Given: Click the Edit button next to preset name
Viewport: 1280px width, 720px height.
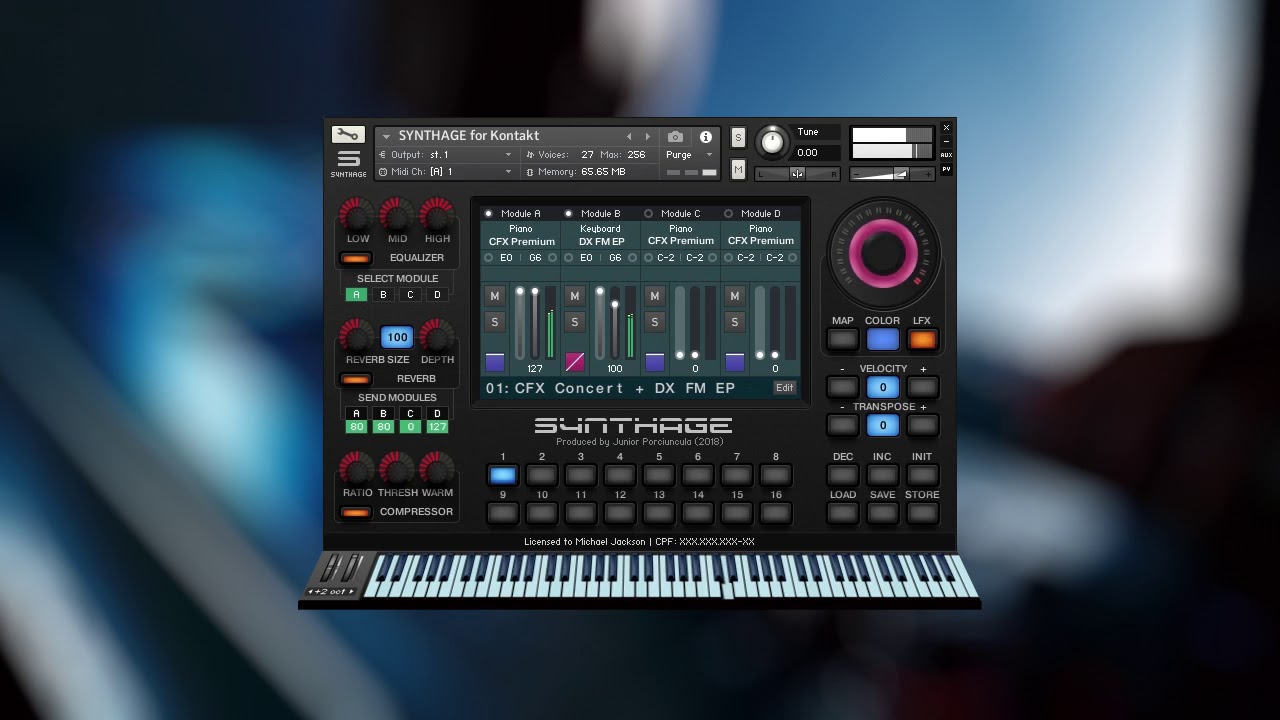Looking at the screenshot, I should click(x=785, y=388).
